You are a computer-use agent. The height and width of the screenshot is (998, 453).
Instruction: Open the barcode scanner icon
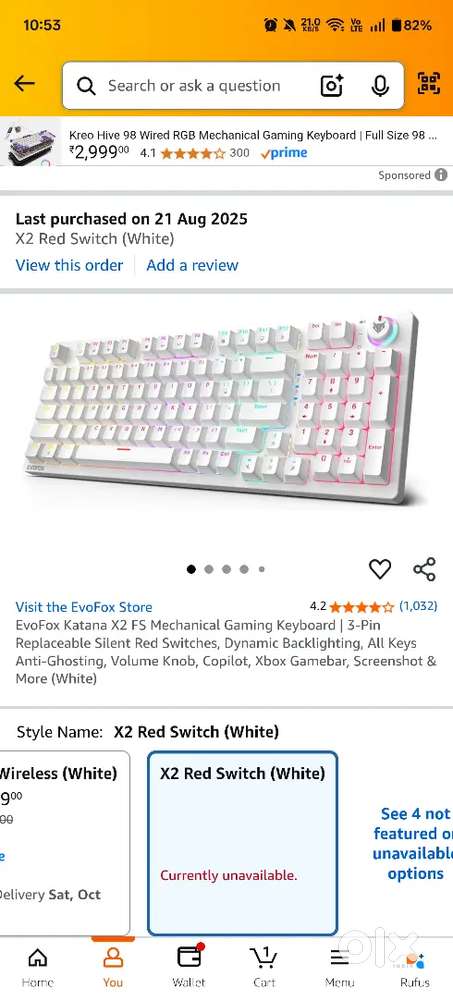click(429, 83)
